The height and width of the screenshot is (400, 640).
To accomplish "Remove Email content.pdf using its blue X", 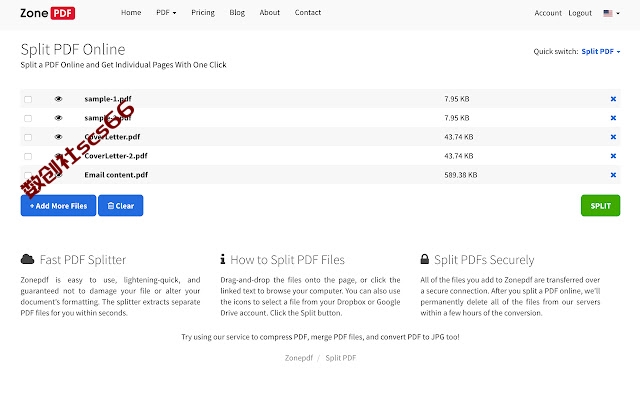I will pos(613,175).
